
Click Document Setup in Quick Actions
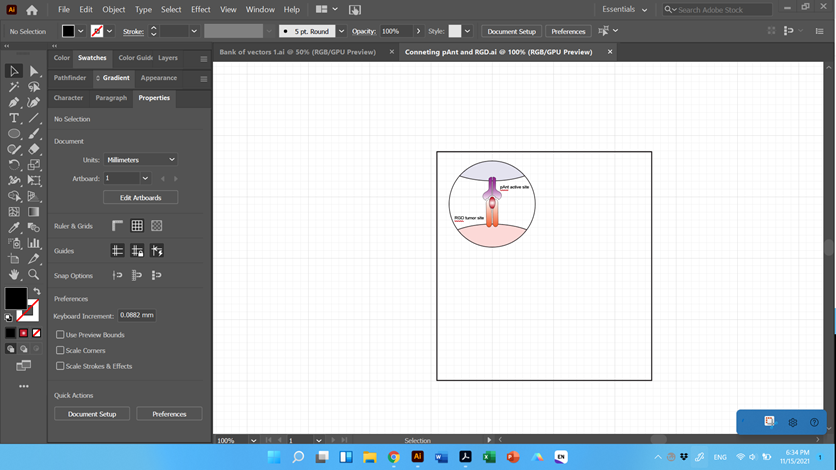[x=92, y=414]
